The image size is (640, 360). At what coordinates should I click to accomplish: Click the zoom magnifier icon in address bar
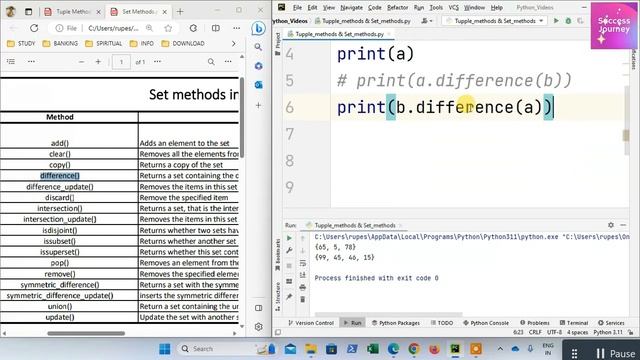pyautogui.click(x=149, y=28)
